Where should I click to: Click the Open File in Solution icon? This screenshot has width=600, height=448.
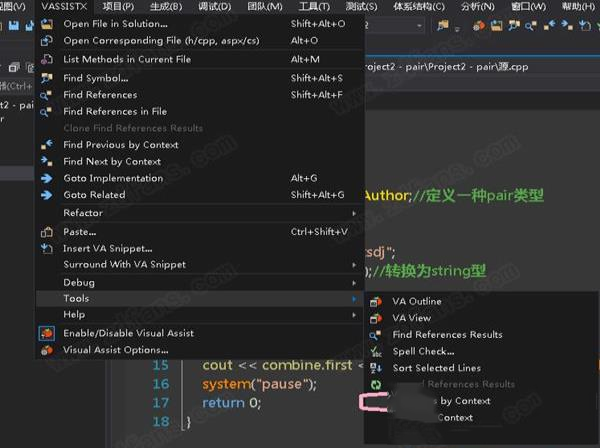click(46, 24)
